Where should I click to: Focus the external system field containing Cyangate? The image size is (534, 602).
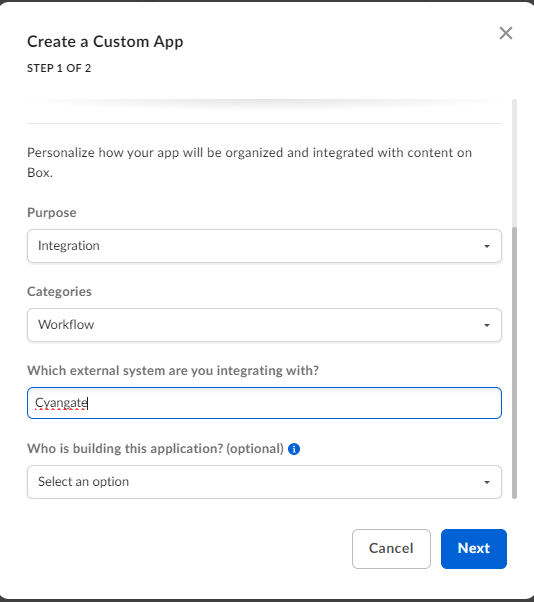pos(264,403)
